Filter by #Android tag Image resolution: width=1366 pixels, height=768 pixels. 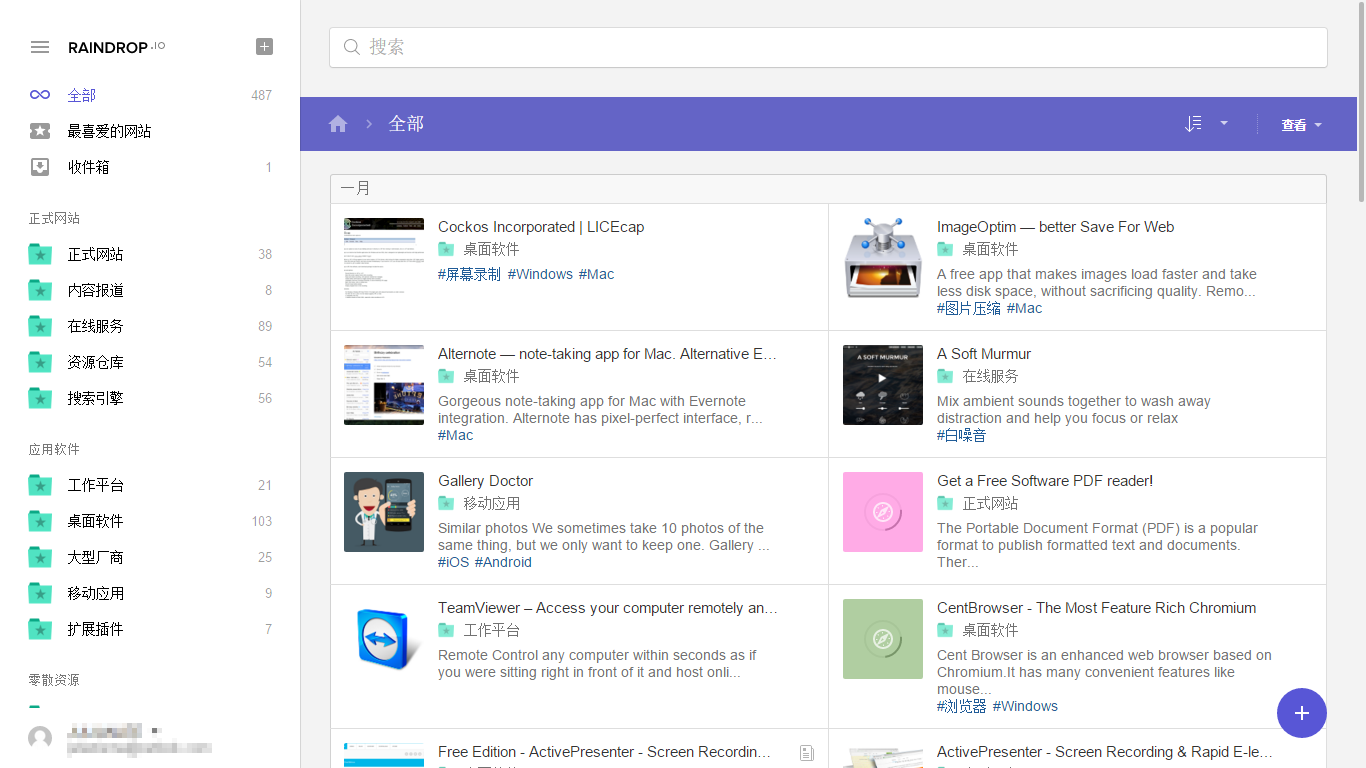(x=503, y=562)
